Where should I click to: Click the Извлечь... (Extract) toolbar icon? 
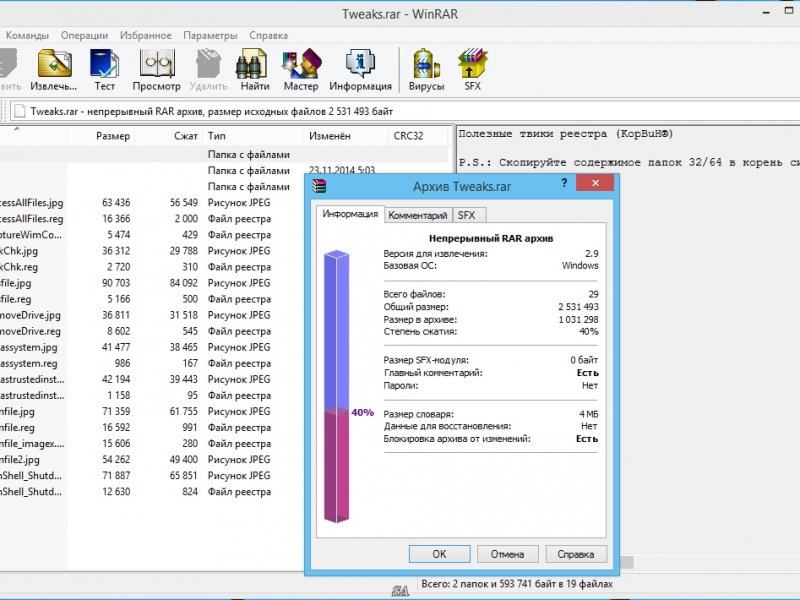(x=54, y=70)
